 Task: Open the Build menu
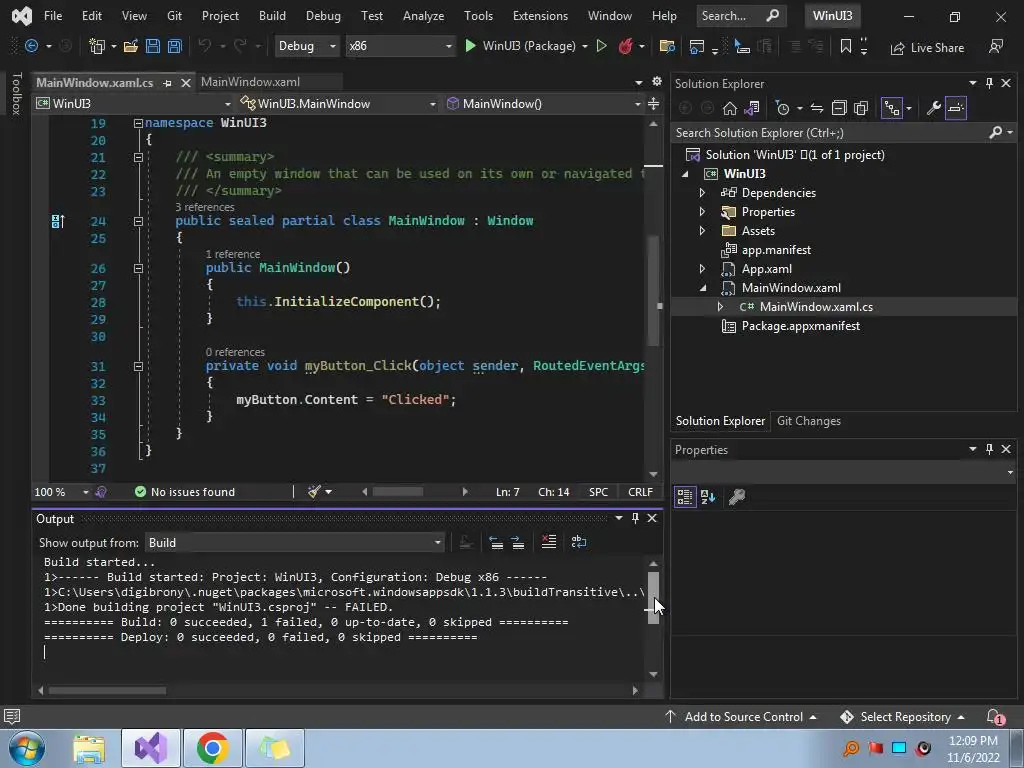(x=272, y=16)
